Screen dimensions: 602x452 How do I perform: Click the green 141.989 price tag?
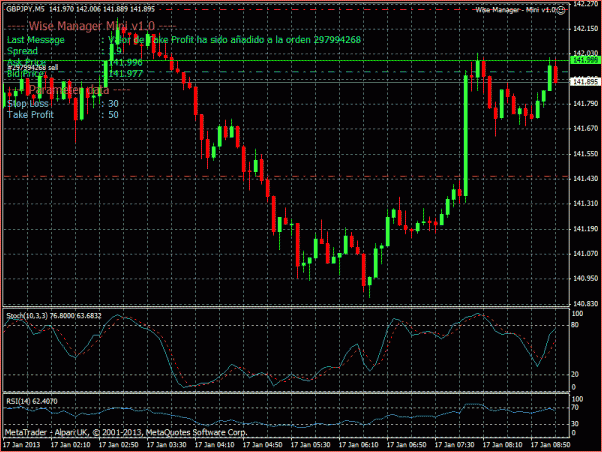pos(585,60)
